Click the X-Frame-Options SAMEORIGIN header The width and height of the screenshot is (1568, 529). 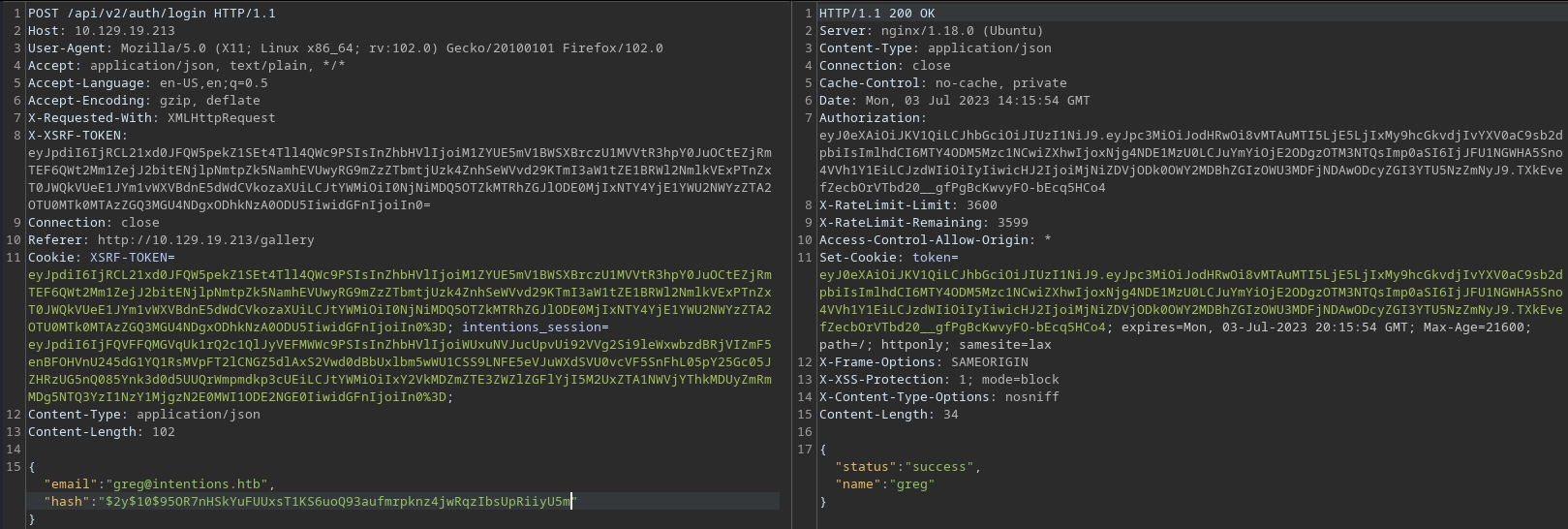(x=923, y=362)
